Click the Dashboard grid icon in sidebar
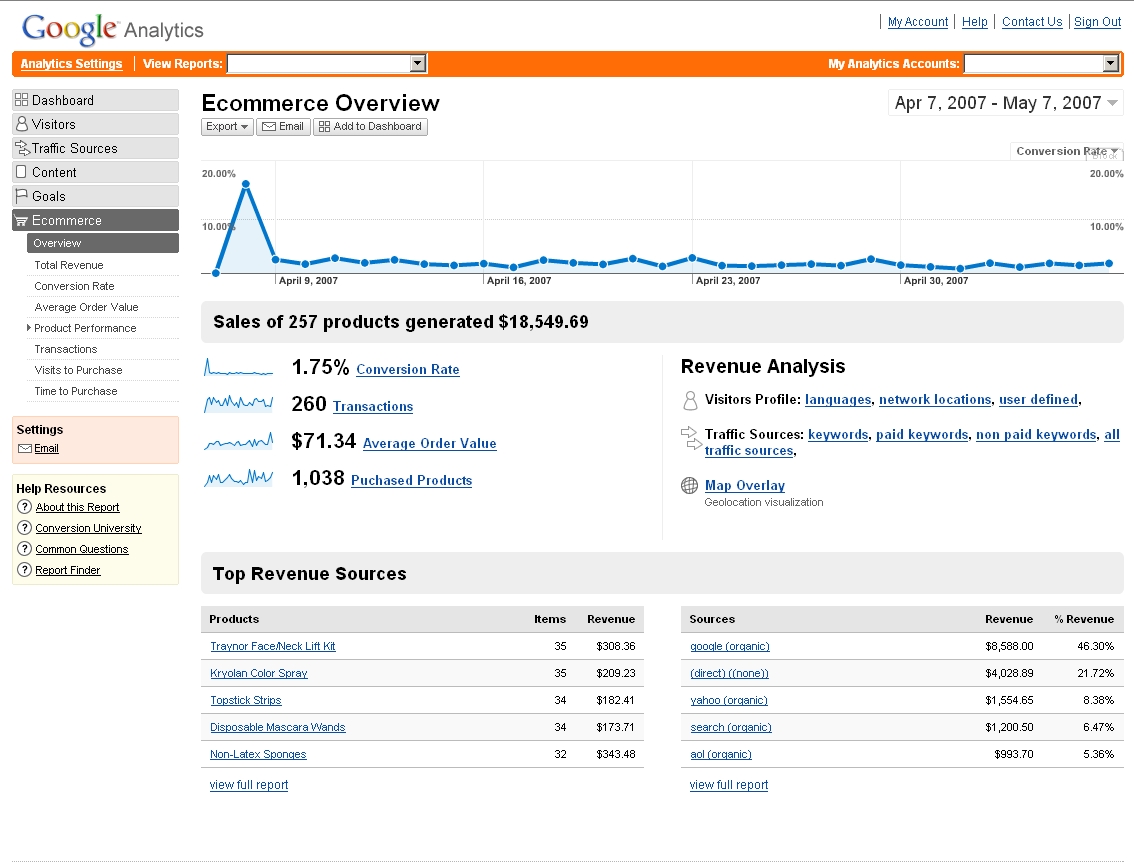 [21, 100]
